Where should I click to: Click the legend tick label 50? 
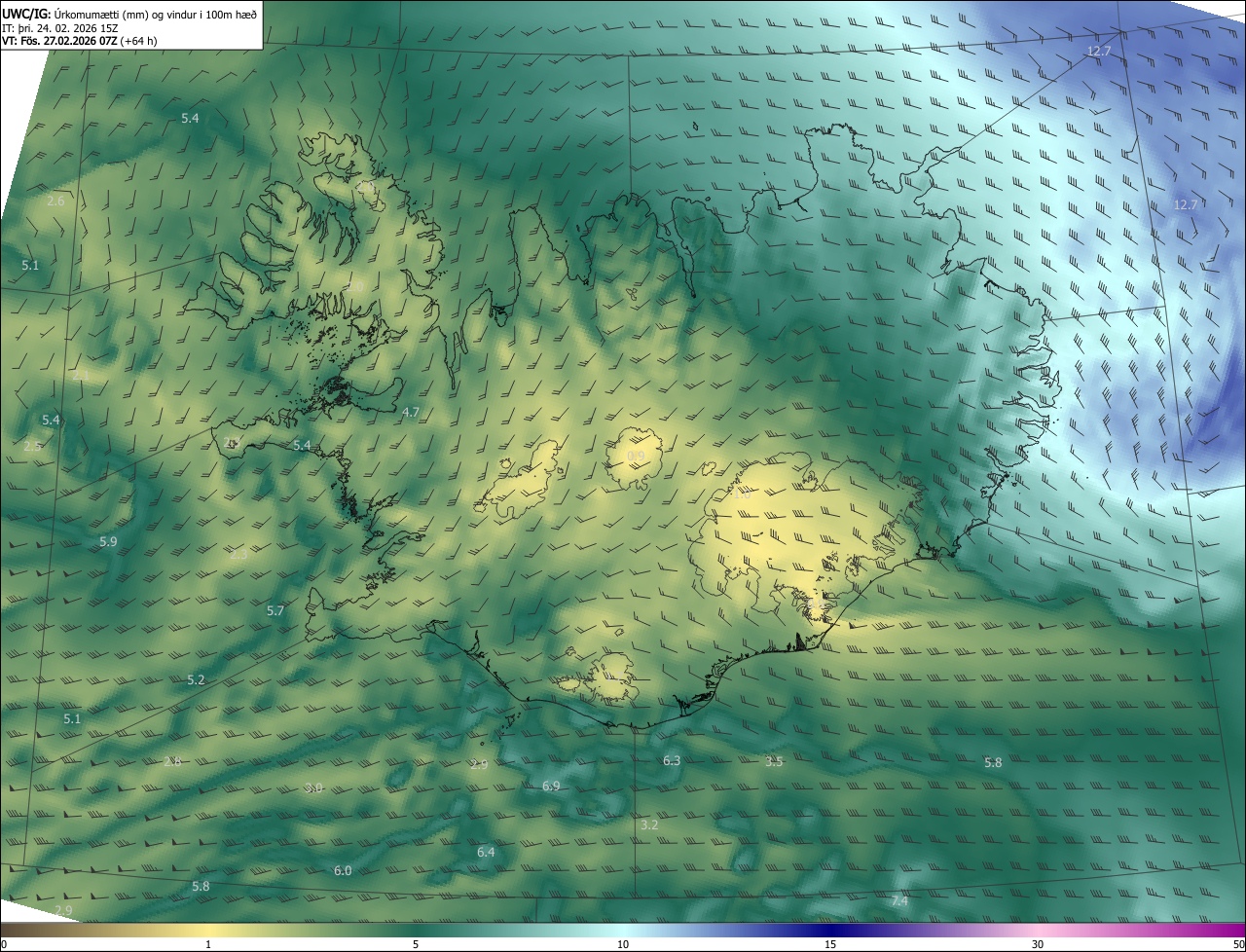[1237, 944]
